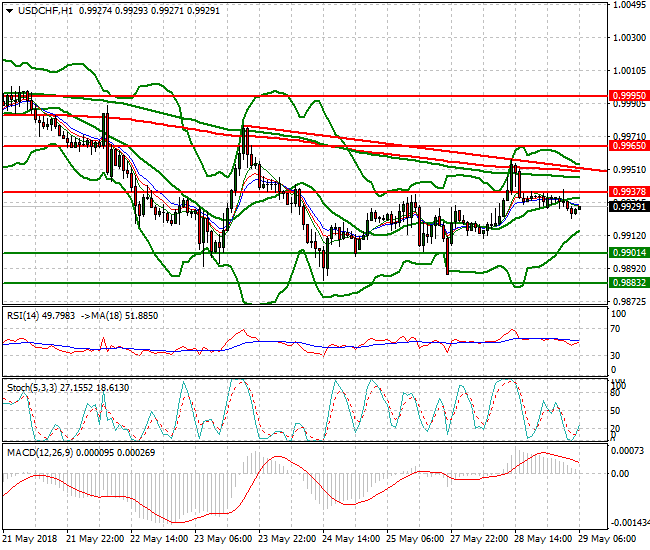Image resolution: width=650 pixels, height=550 pixels.
Task: Select the 0.99950 red price label
Action: tap(629, 96)
